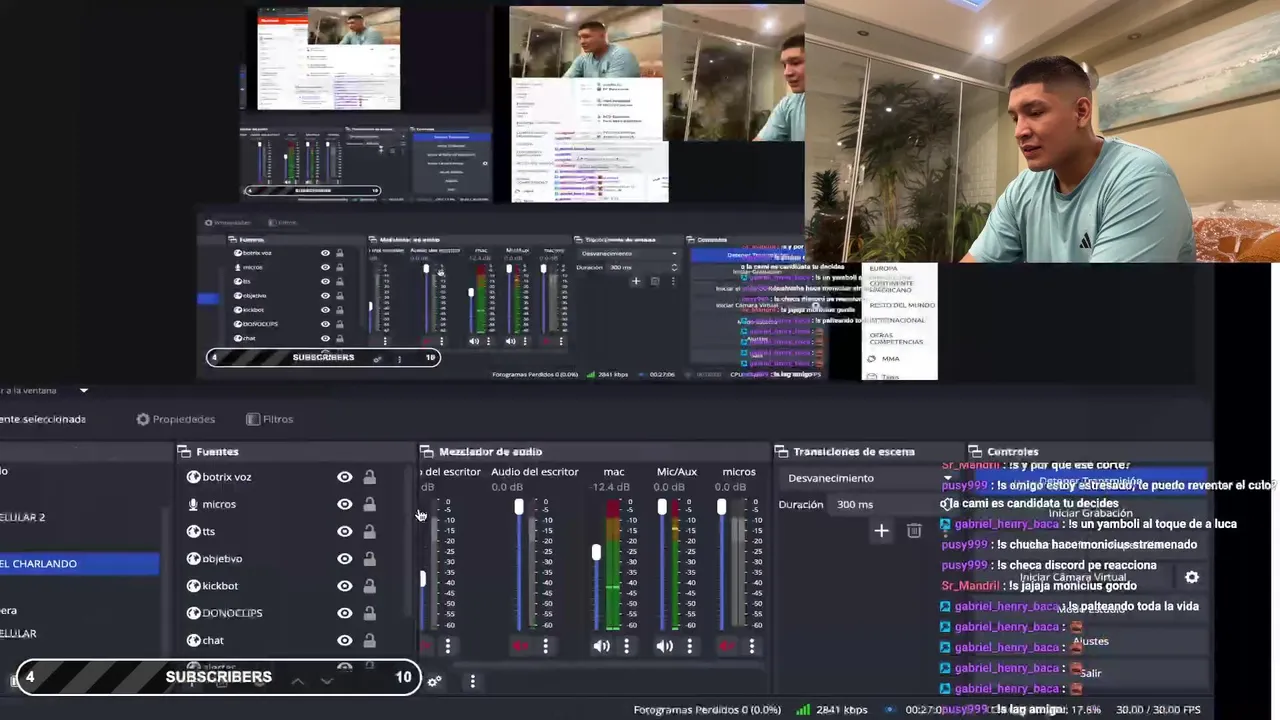Hide the micros source
The image size is (1280, 720).
pyautogui.click(x=345, y=504)
